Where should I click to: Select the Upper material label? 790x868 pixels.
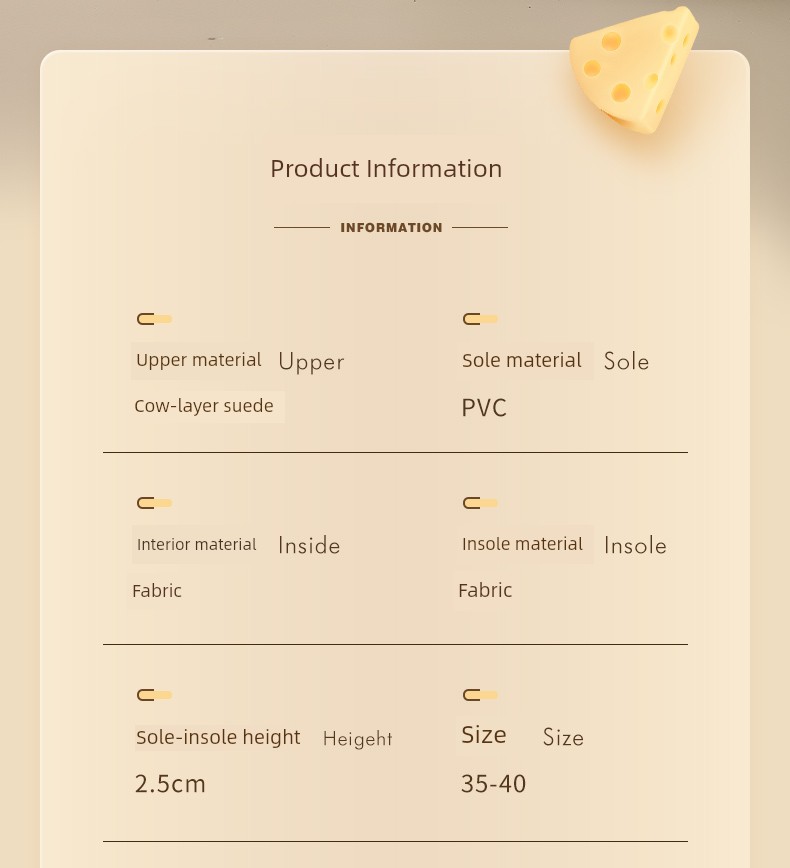pos(199,360)
